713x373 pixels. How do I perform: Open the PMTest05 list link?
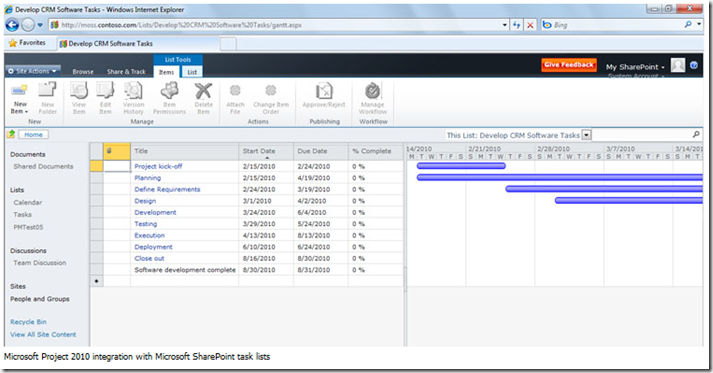pos(28,227)
